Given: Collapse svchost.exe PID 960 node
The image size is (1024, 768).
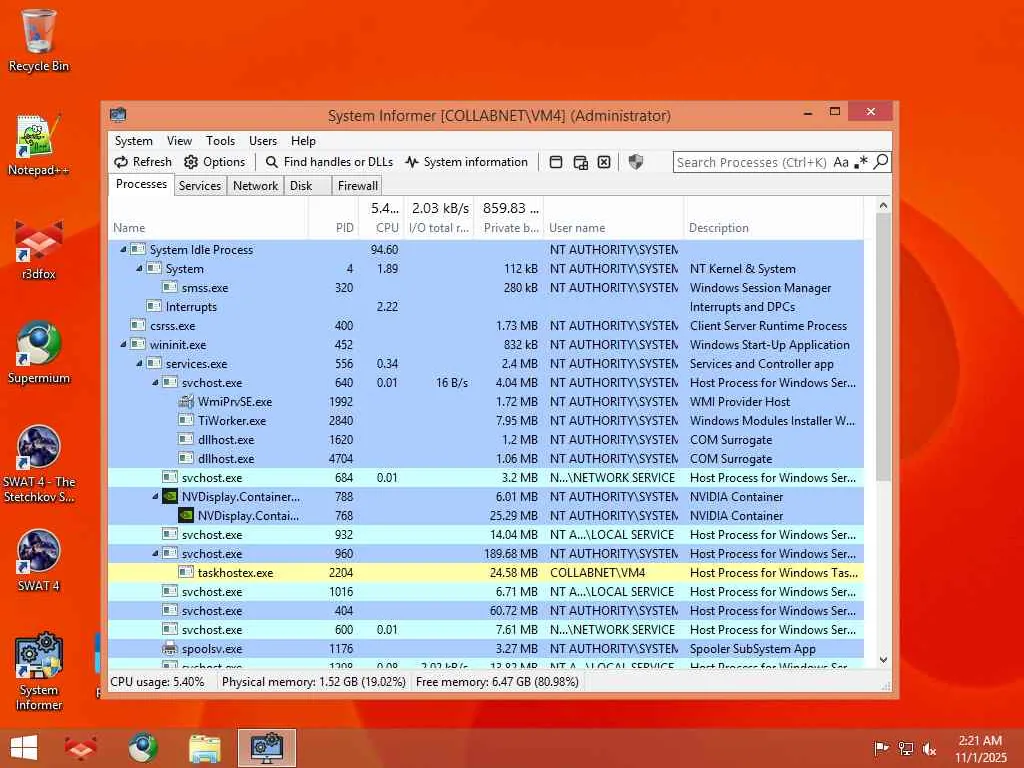Looking at the screenshot, I should click(155, 553).
